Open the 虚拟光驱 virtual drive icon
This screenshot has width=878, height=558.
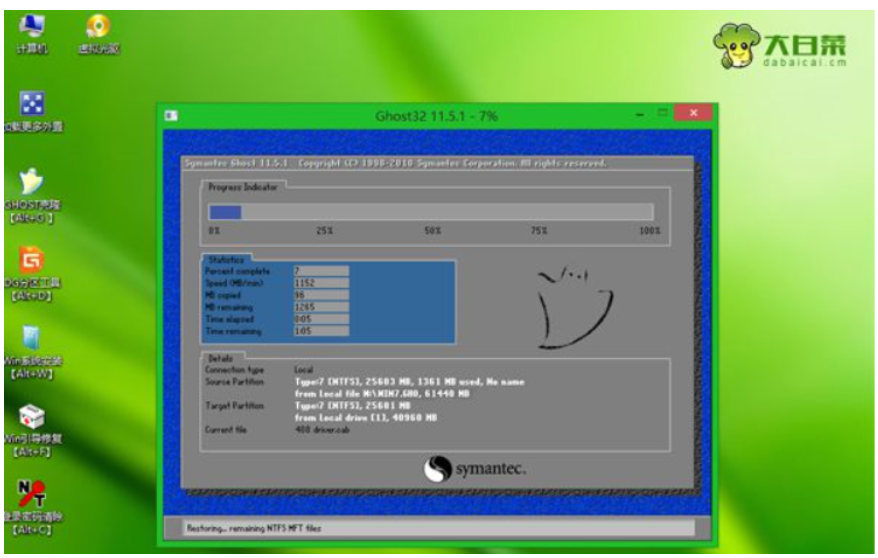(x=99, y=34)
